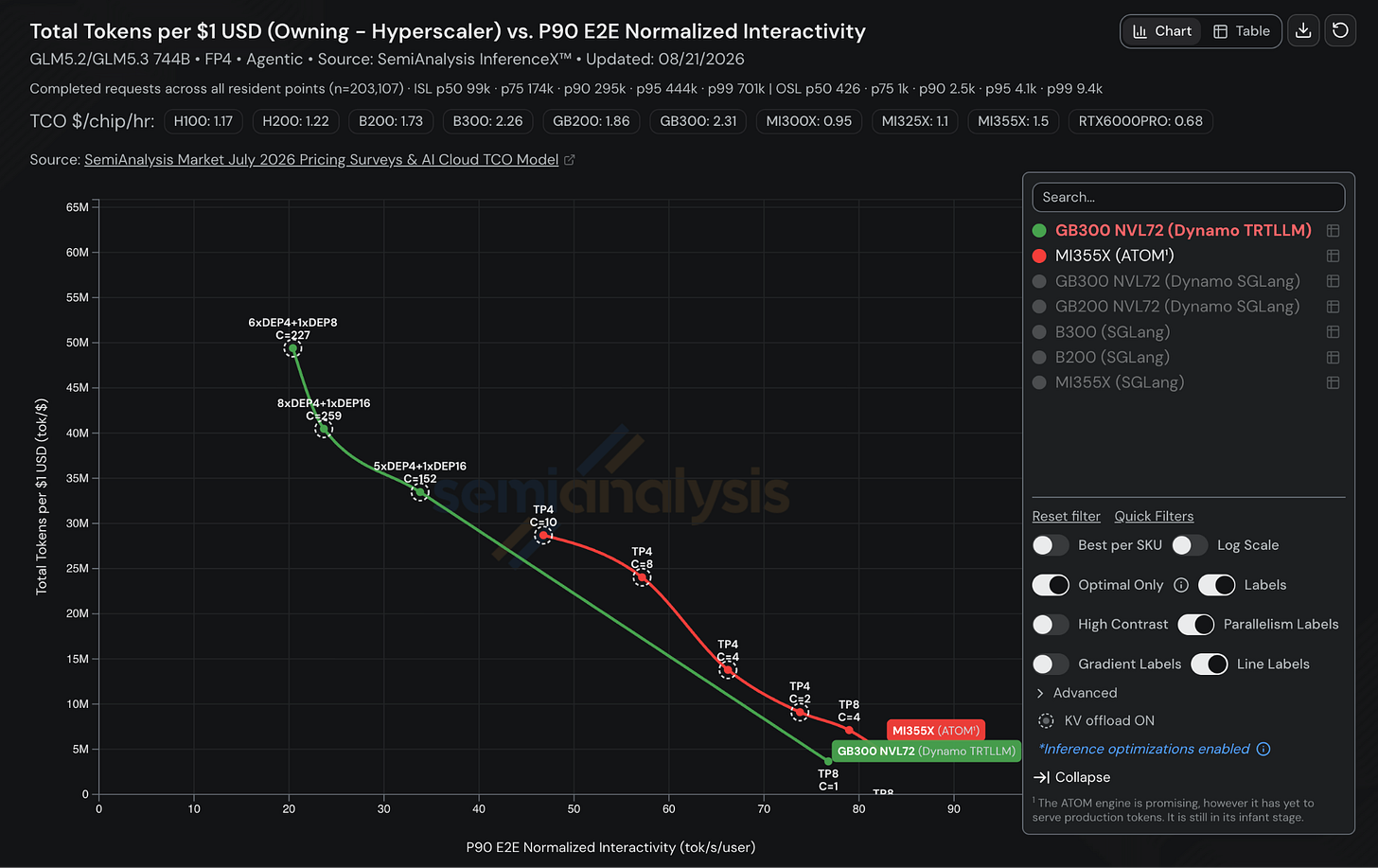Click the red MI355X (ATOM) line label
This screenshot has height=868, width=1378.
936,731
